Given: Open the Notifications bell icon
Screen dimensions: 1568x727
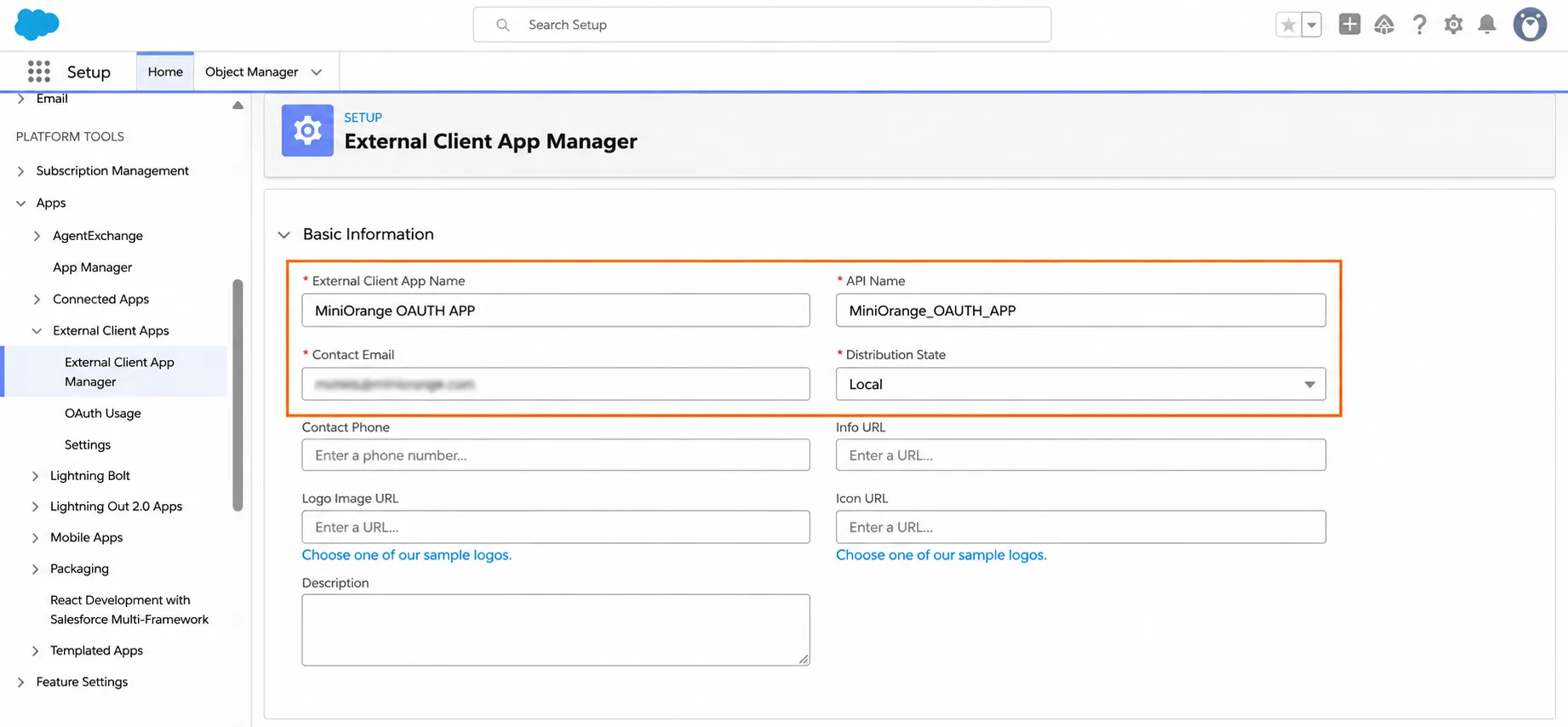Looking at the screenshot, I should pyautogui.click(x=1487, y=25).
